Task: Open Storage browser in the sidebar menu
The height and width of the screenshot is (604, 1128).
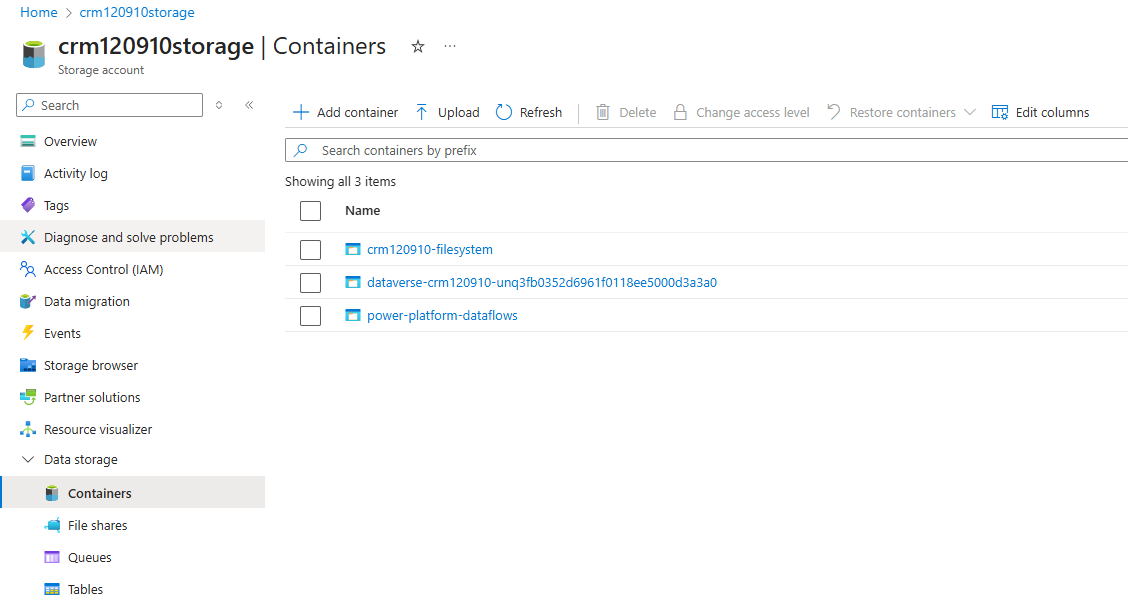Action: coord(91,365)
